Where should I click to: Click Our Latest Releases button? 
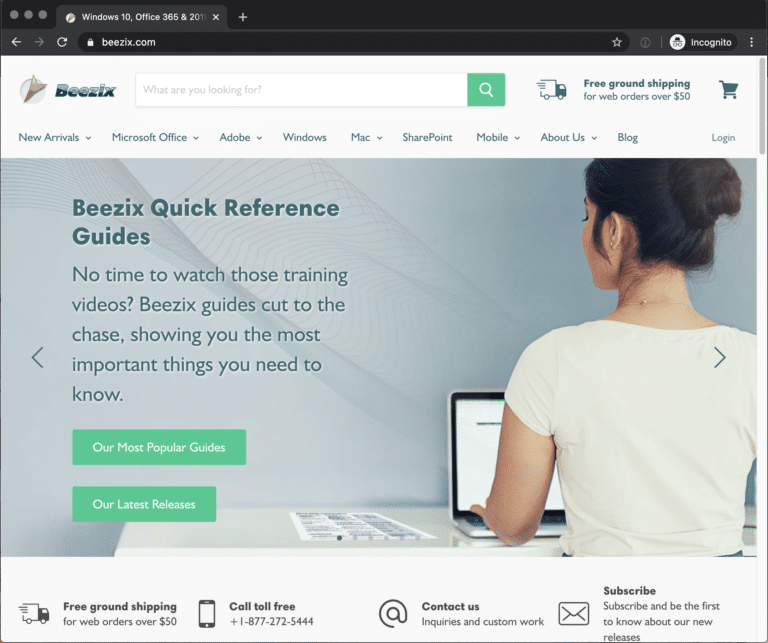144,504
